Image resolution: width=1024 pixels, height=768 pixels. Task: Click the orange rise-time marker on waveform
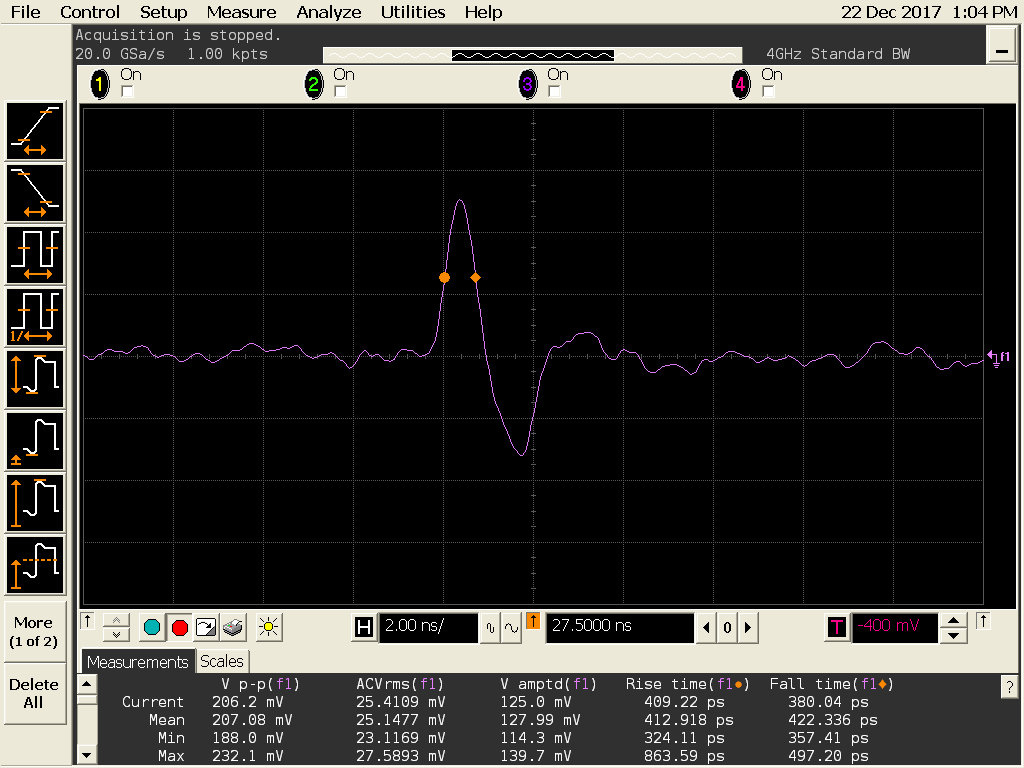tap(444, 278)
